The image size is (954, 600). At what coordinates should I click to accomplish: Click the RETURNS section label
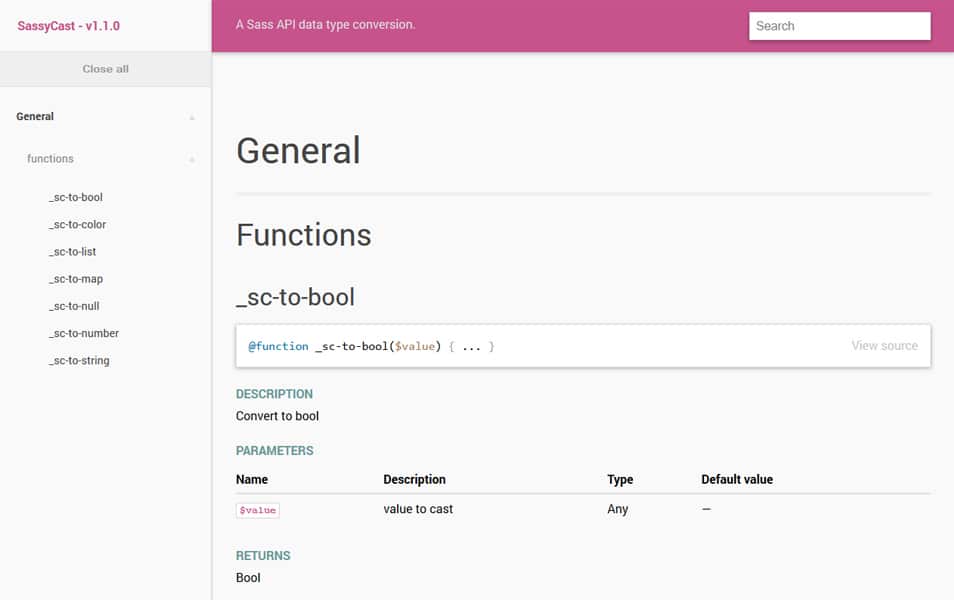tap(262, 555)
